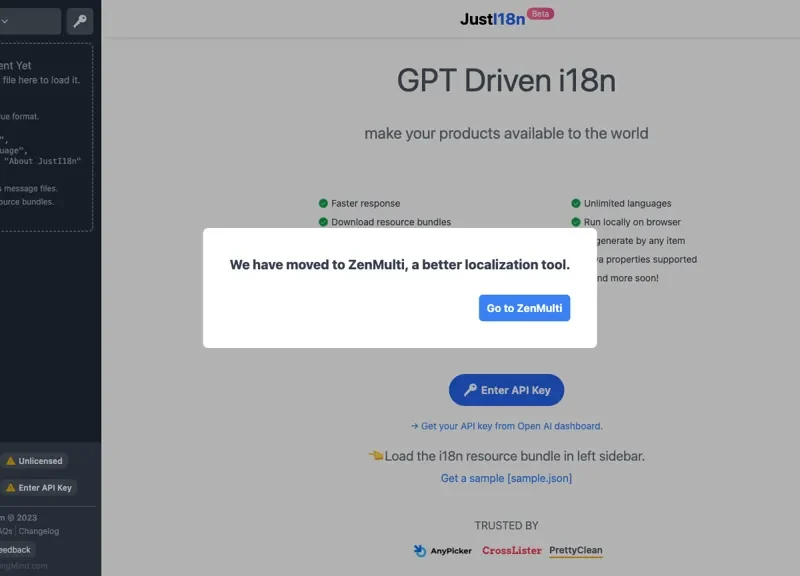
Task: Open the CrossLister logo link
Action: (511, 550)
